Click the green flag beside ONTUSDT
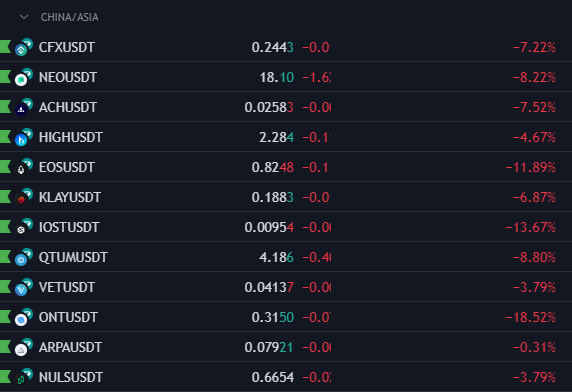572x392 pixels. [5, 317]
